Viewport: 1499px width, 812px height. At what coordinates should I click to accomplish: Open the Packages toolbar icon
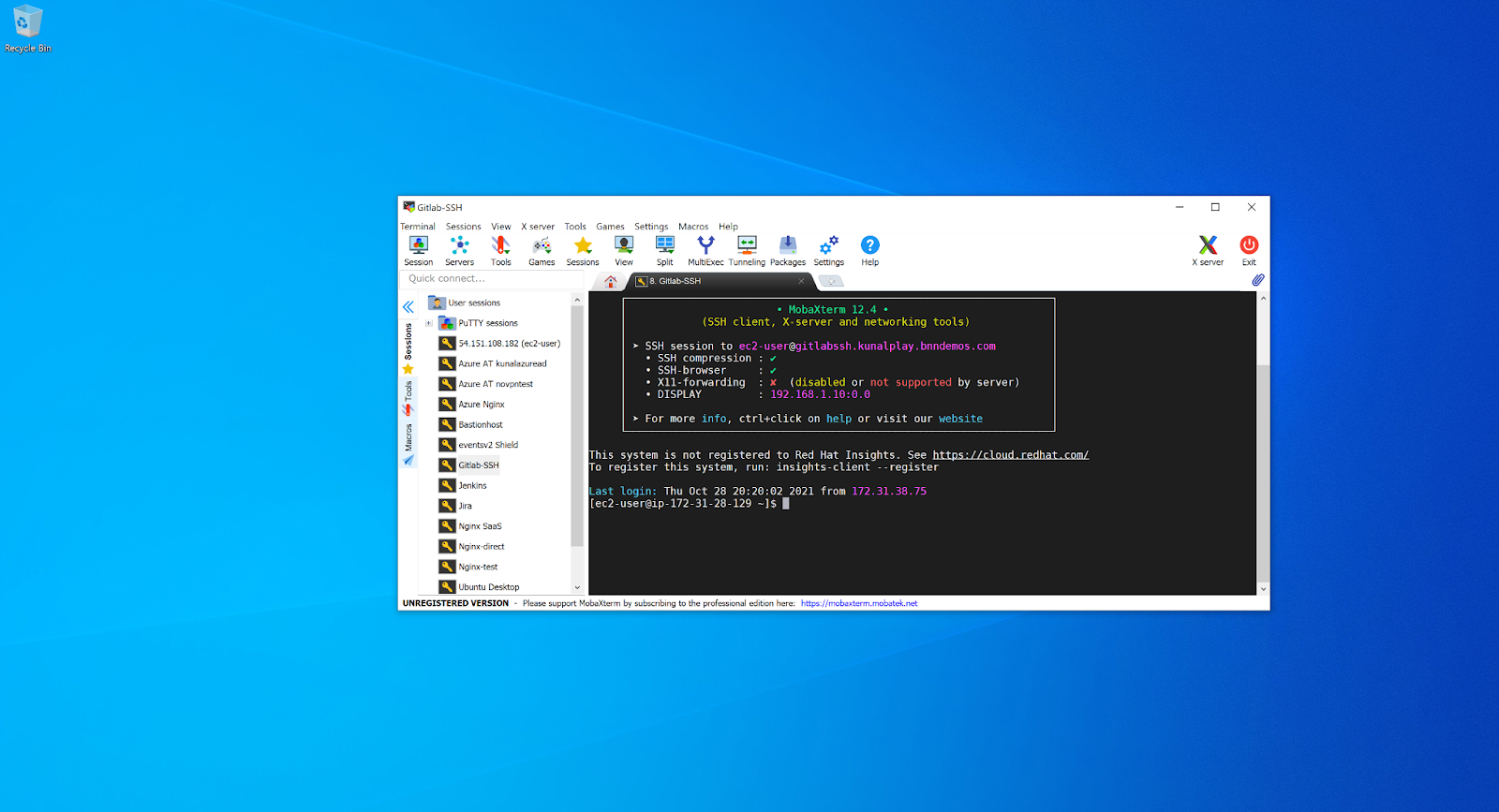click(x=788, y=250)
